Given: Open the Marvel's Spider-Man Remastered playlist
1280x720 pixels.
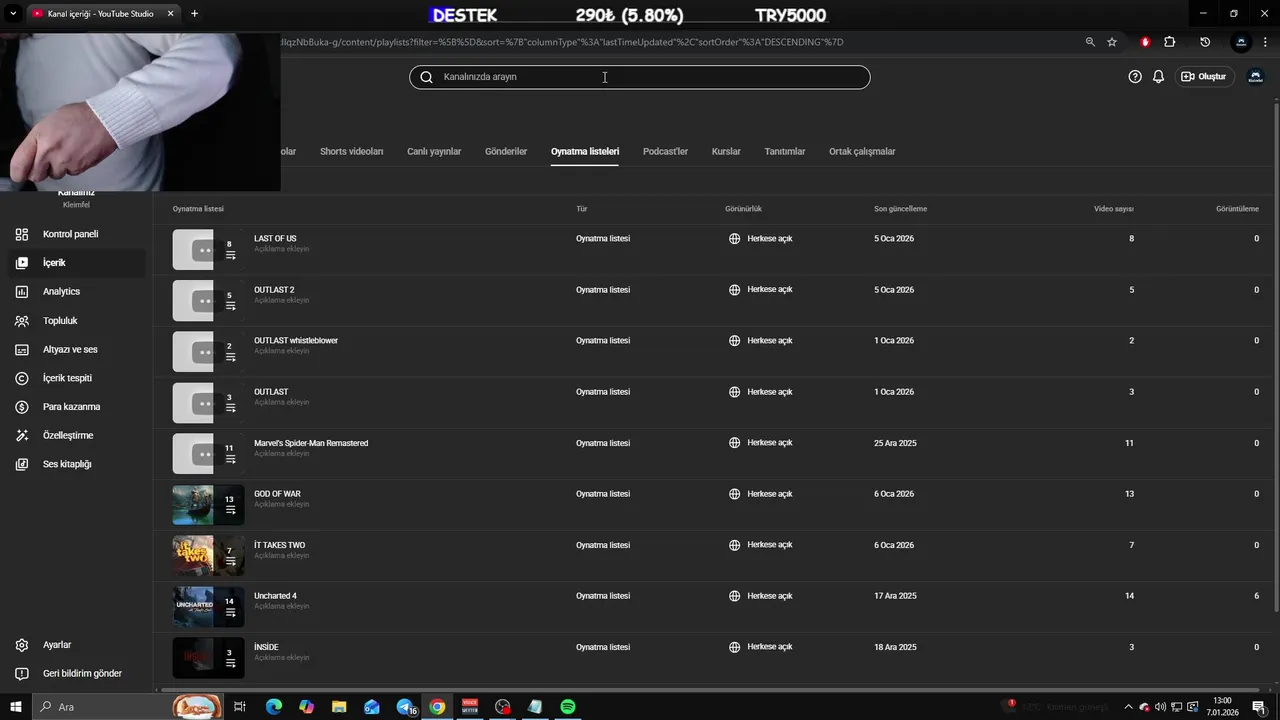Looking at the screenshot, I should tap(311, 443).
